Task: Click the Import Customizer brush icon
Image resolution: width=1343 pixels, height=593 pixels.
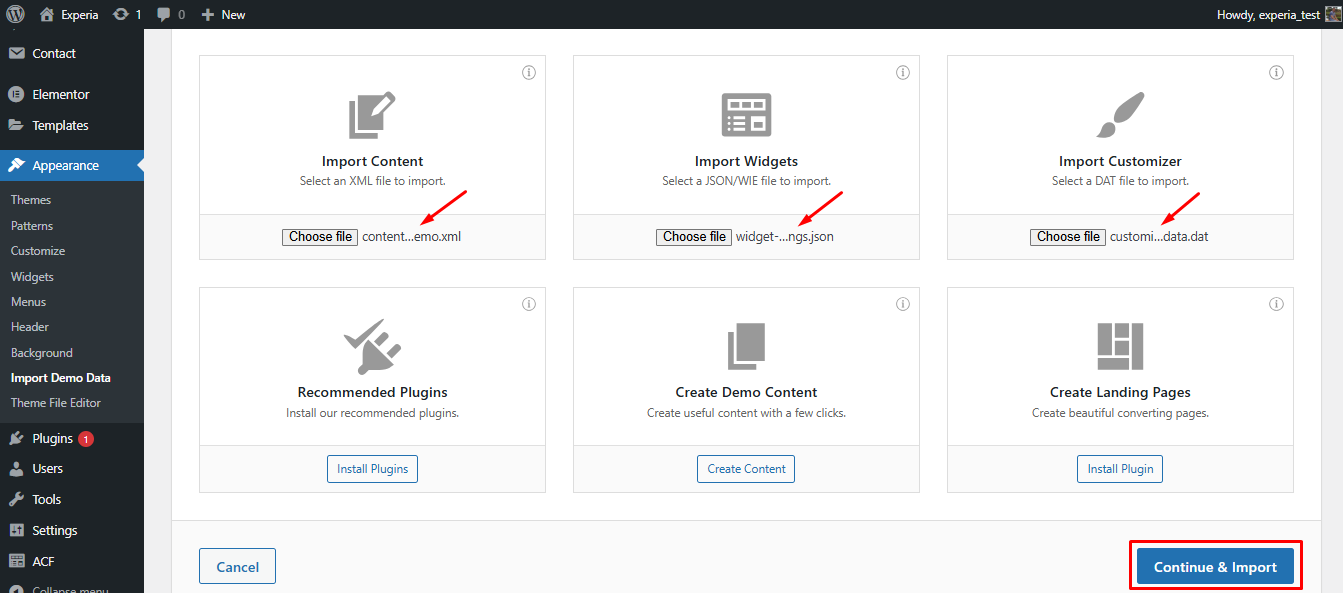Action: [1120, 114]
